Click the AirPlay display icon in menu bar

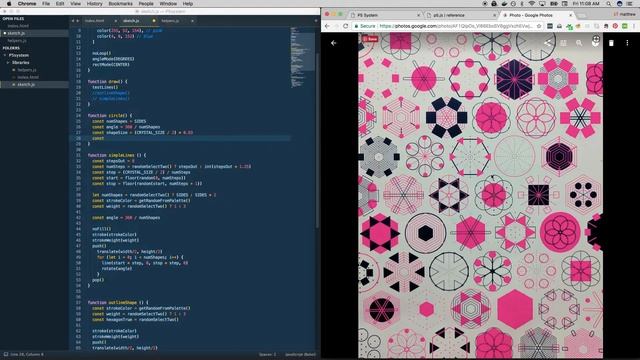click(x=542, y=4)
